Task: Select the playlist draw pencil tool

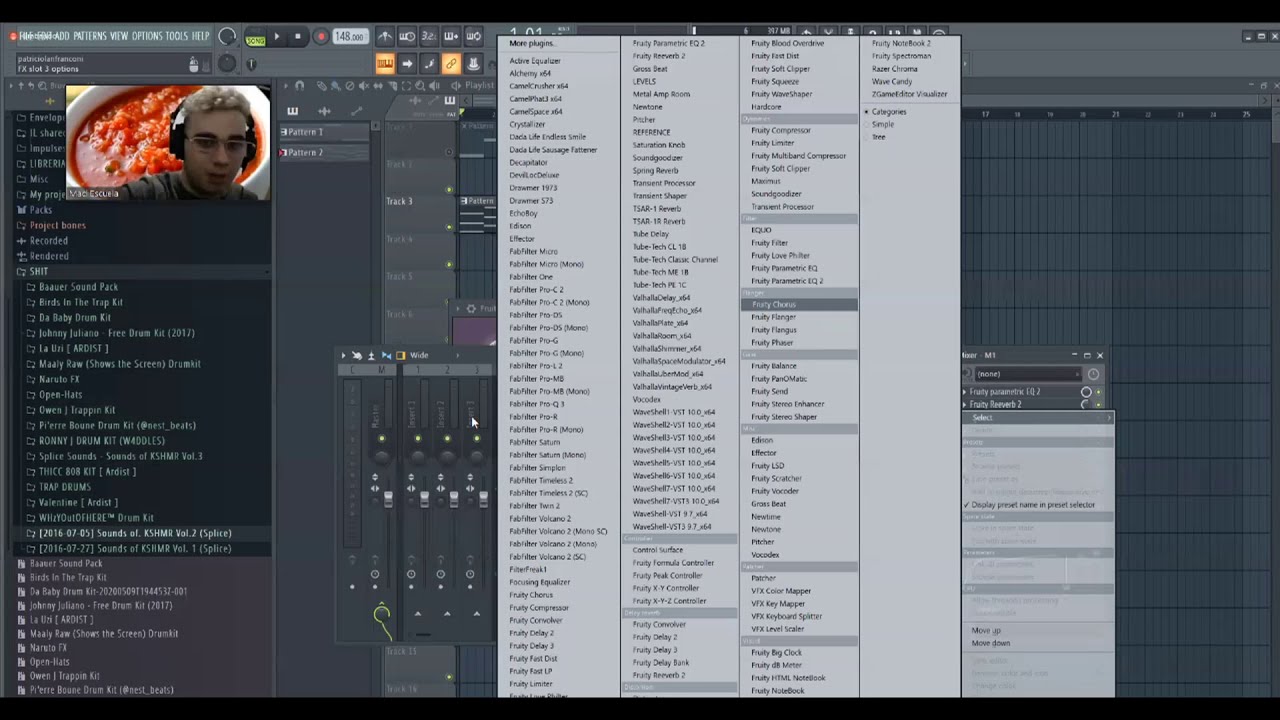Action: coord(321,86)
